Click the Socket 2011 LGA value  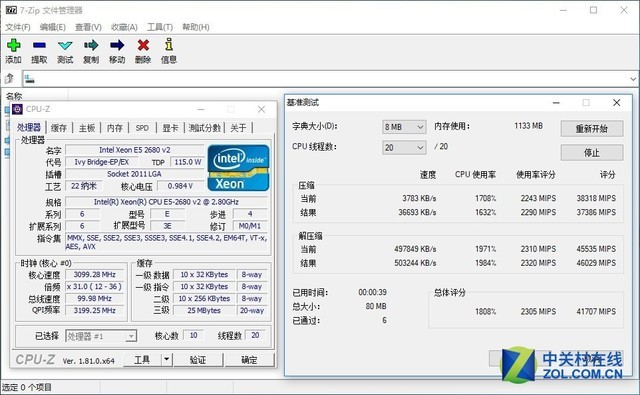pyautogui.click(x=135, y=174)
